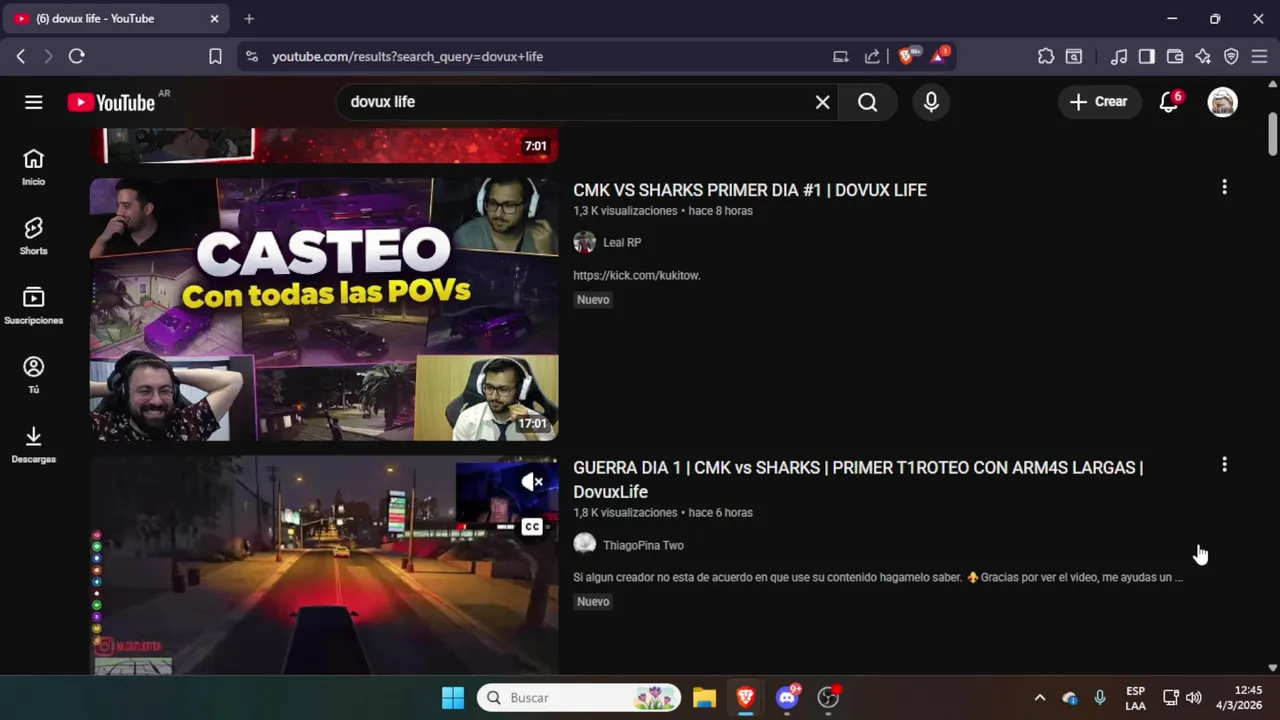Open options for GUERRA DIA 1 video
Viewport: 1280px width, 720px height.
click(x=1224, y=465)
